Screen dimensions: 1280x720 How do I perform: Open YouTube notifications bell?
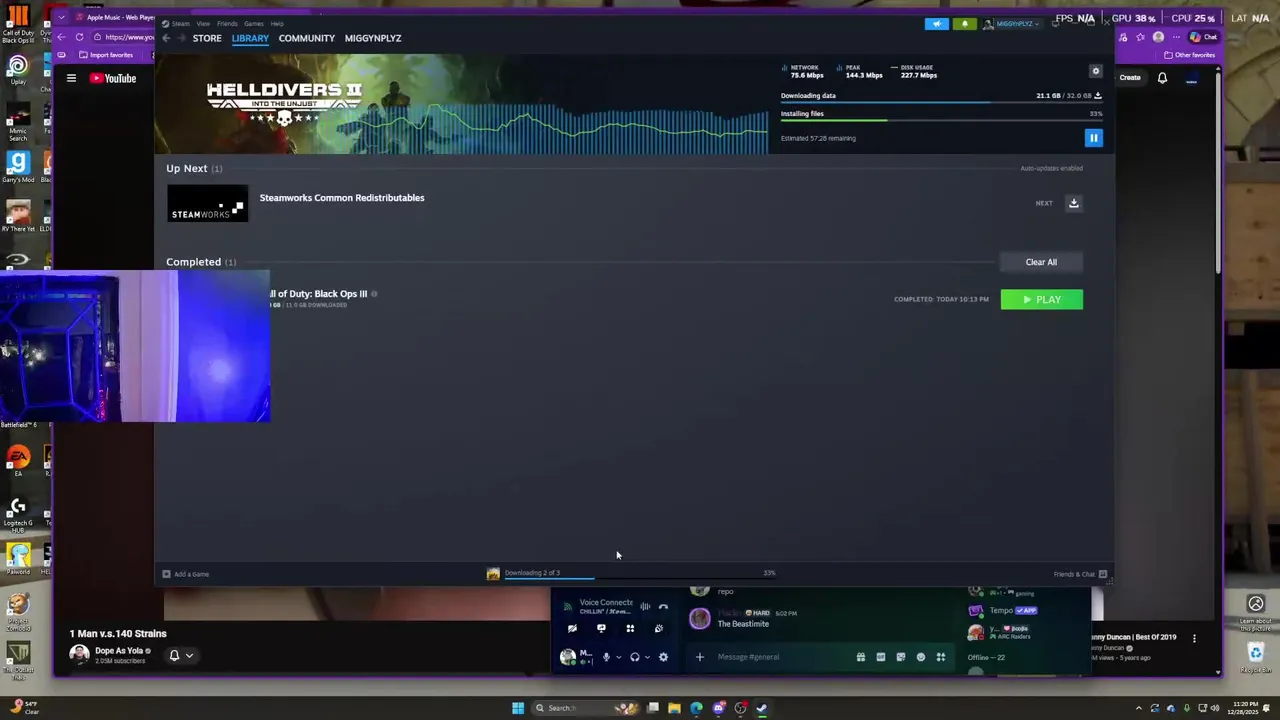[x=1162, y=78]
